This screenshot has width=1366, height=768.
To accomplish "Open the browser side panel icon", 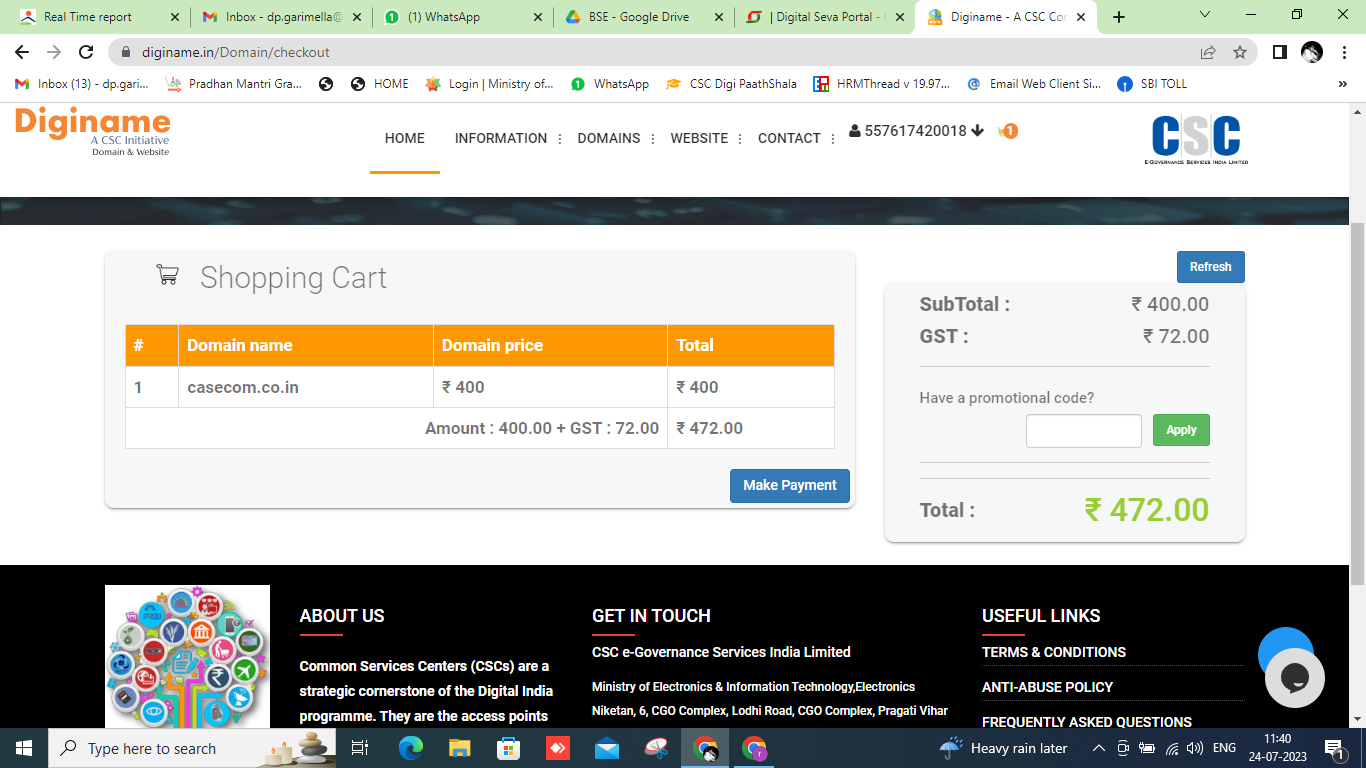I will coord(1279,52).
